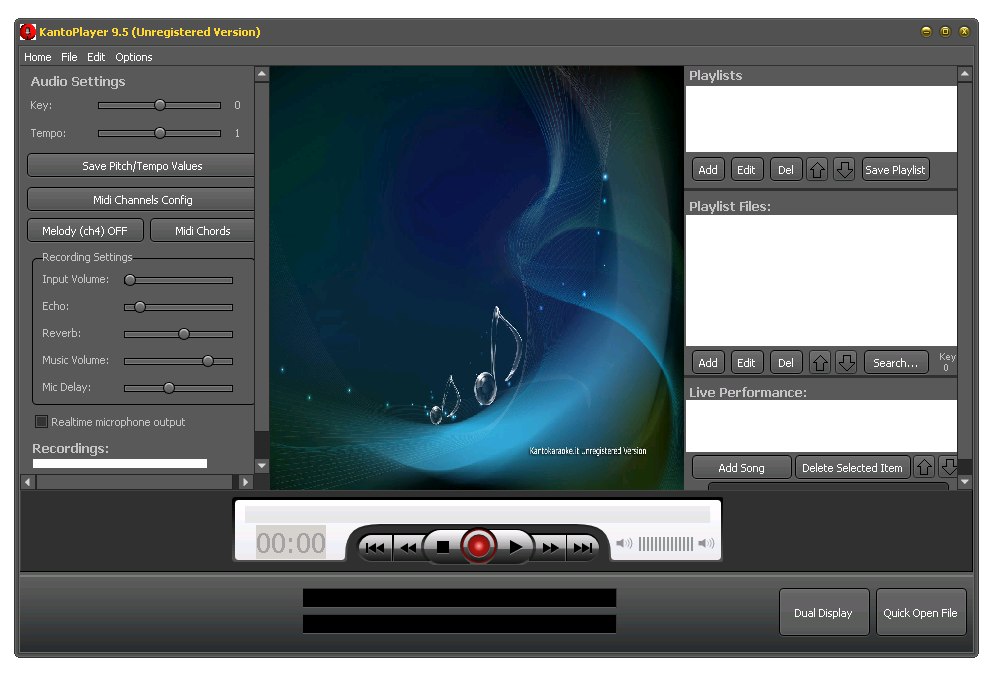Open the Edit menu

(96, 57)
